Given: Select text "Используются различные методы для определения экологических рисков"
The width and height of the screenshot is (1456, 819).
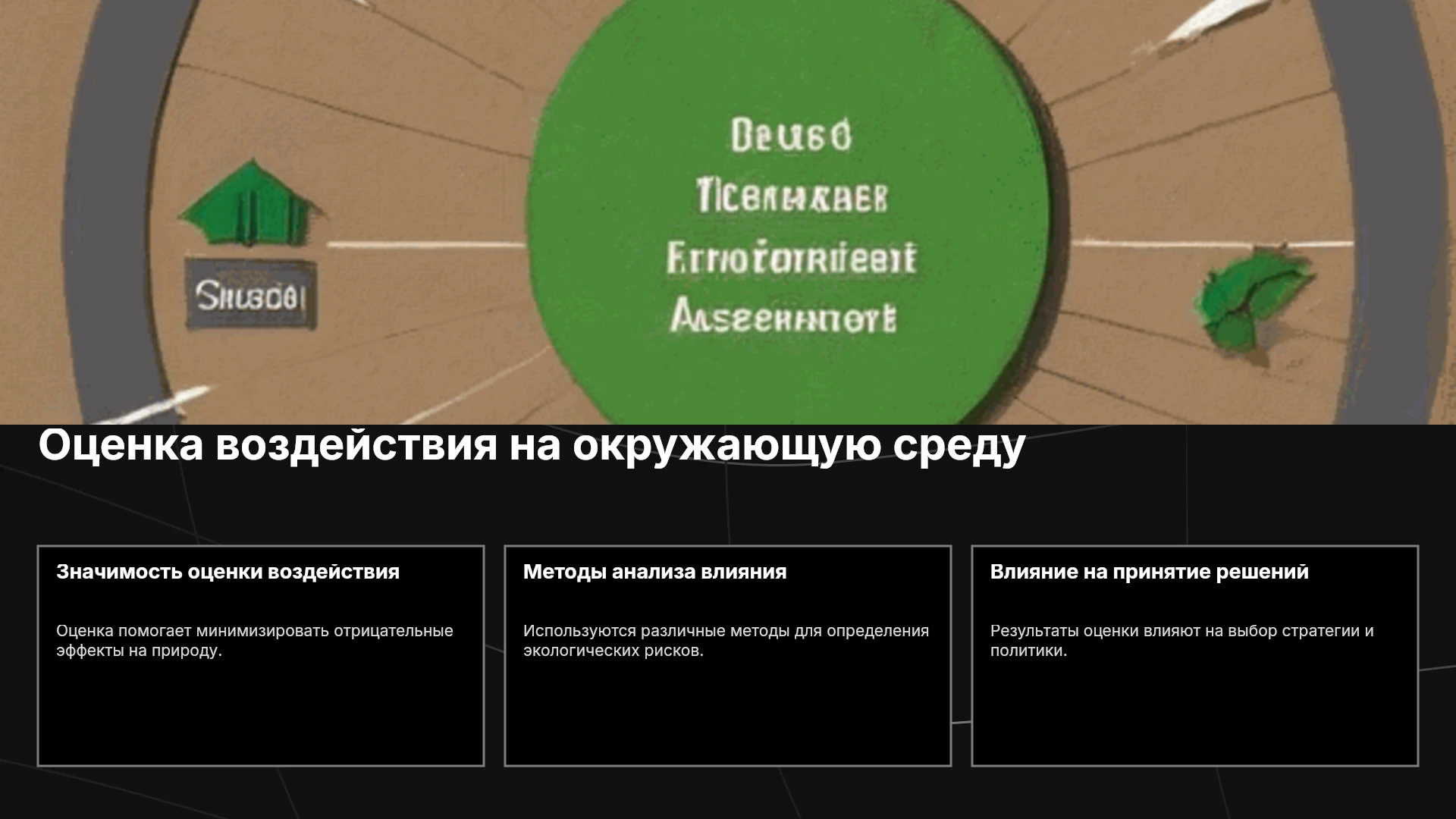Looking at the screenshot, I should coord(726,641).
